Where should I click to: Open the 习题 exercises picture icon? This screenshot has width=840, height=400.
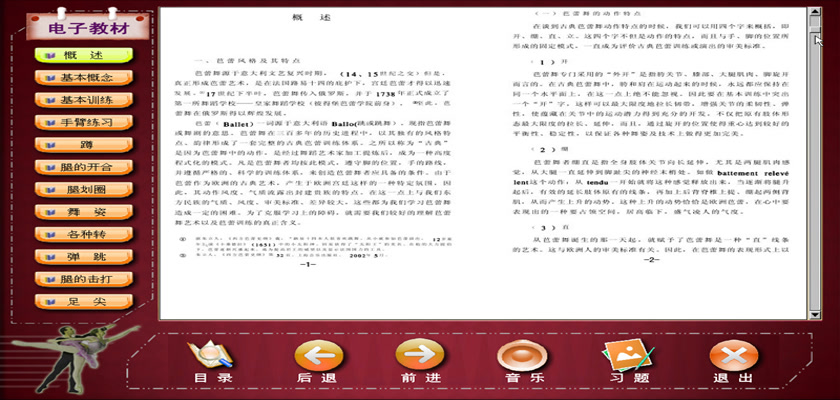[628, 355]
